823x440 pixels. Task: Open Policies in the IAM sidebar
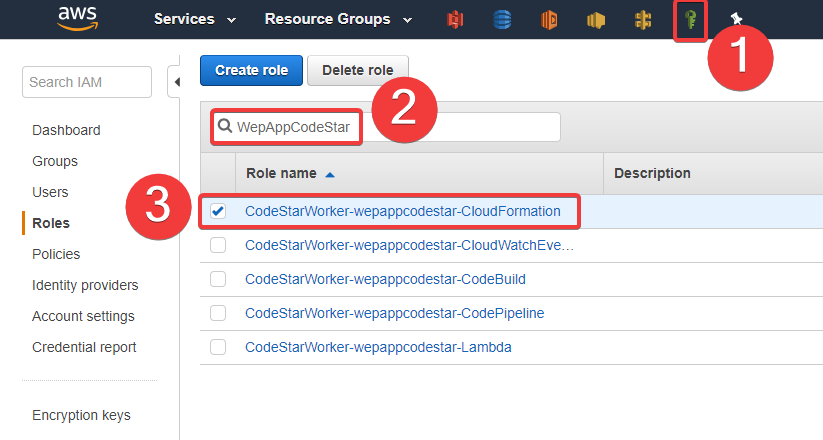click(x=56, y=254)
